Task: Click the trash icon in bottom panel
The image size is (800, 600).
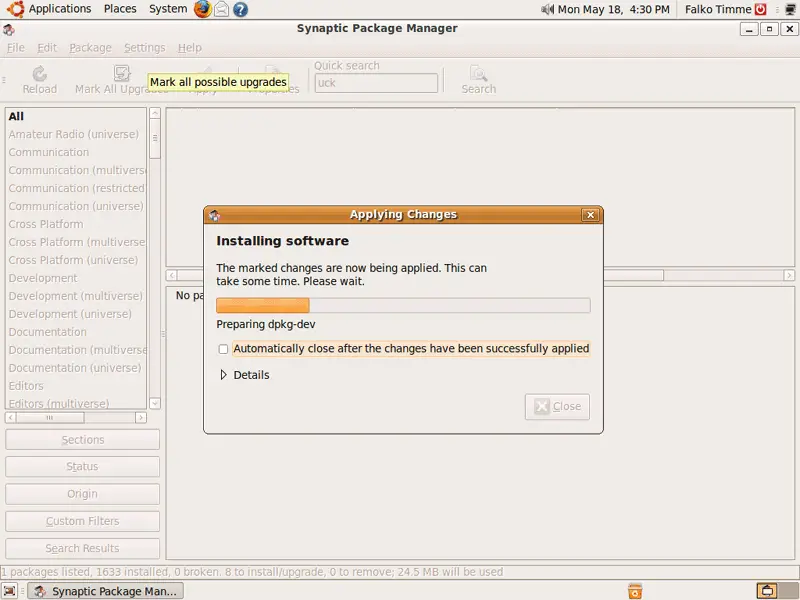Action: [x=635, y=591]
